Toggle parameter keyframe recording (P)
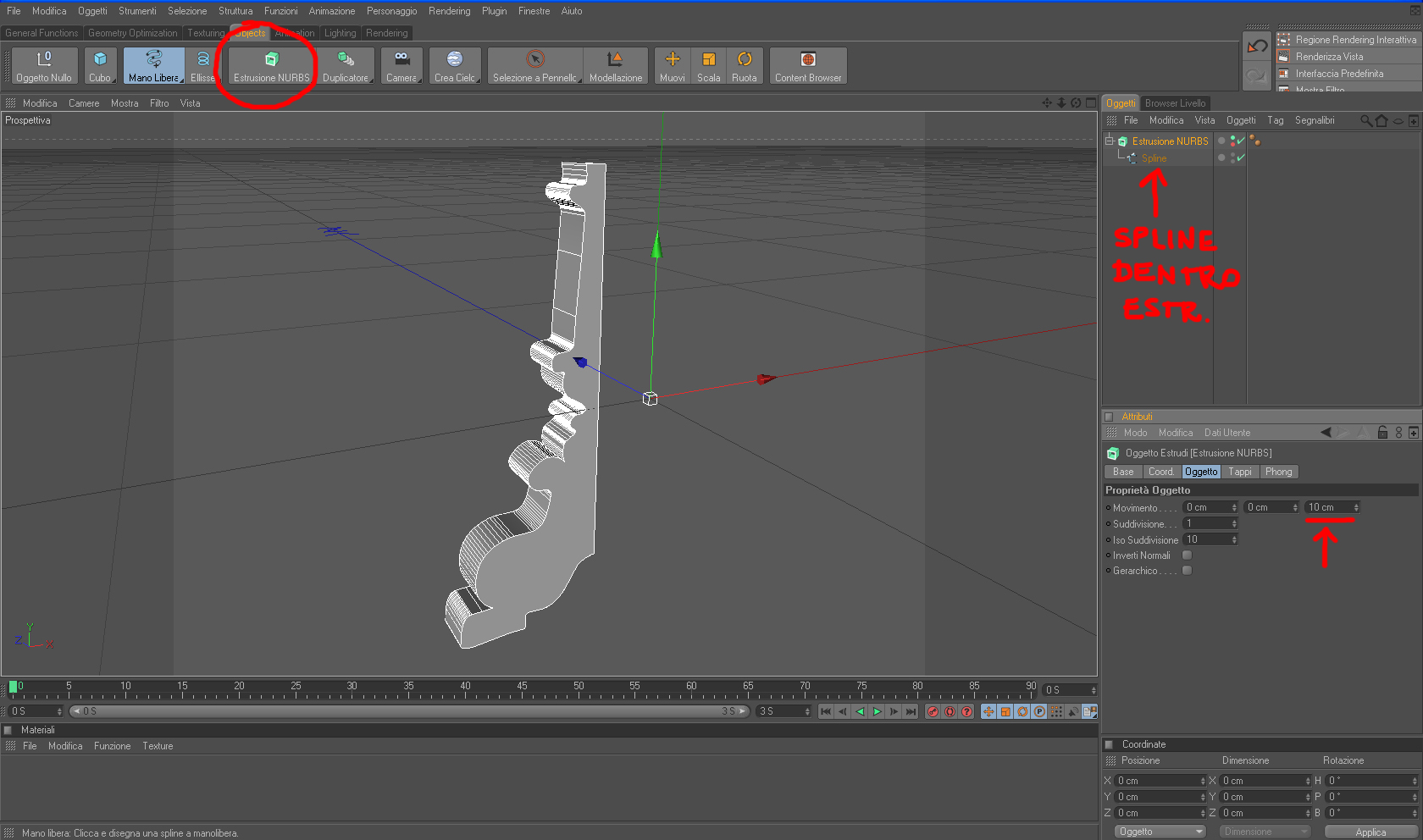Image resolution: width=1423 pixels, height=840 pixels. click(1039, 711)
